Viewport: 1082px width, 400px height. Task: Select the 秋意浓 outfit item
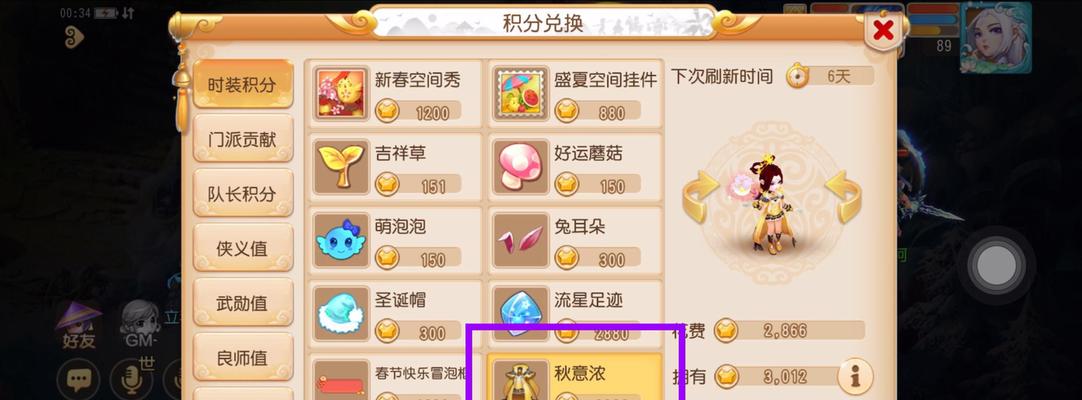coord(575,377)
